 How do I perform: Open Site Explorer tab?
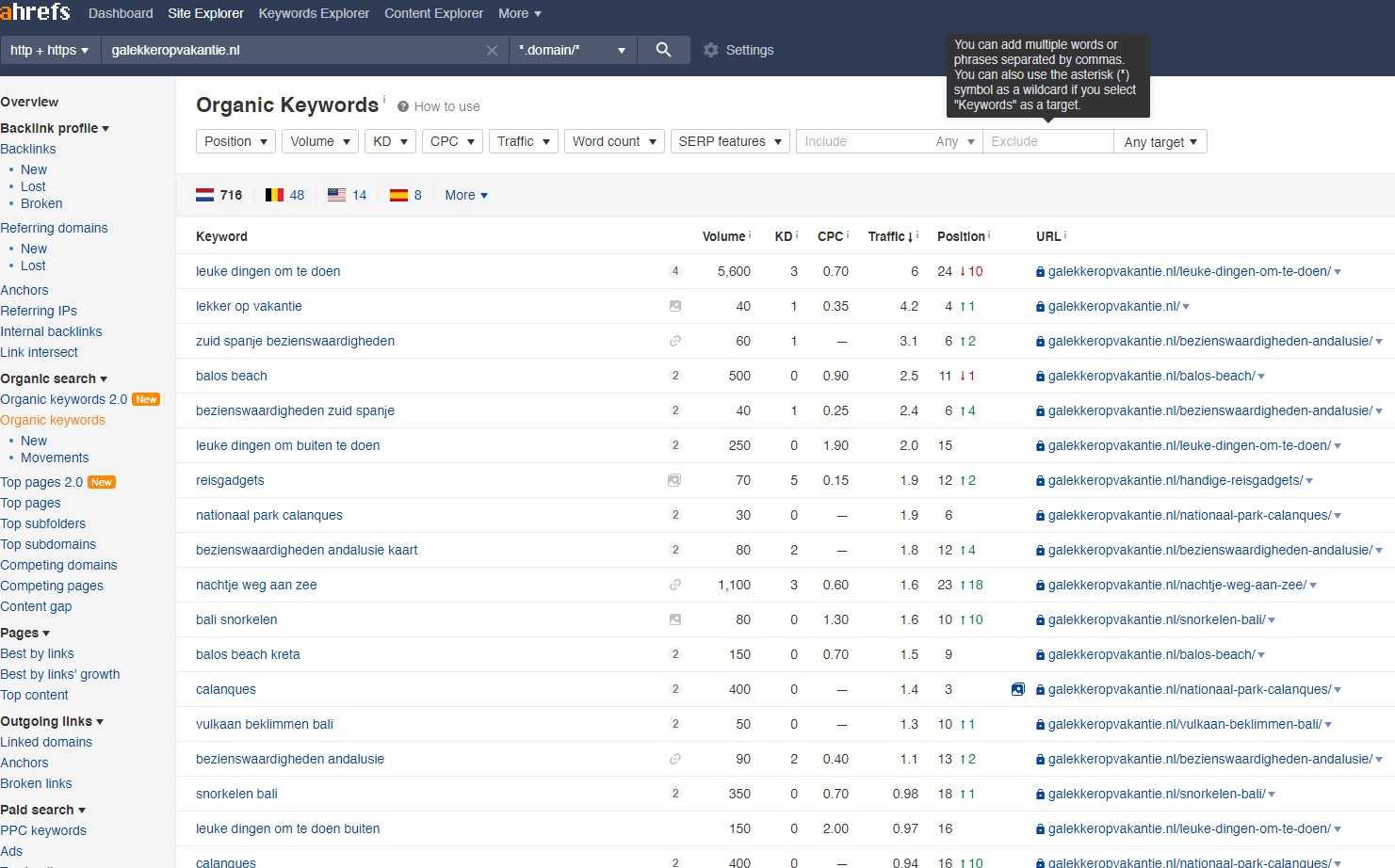(205, 13)
